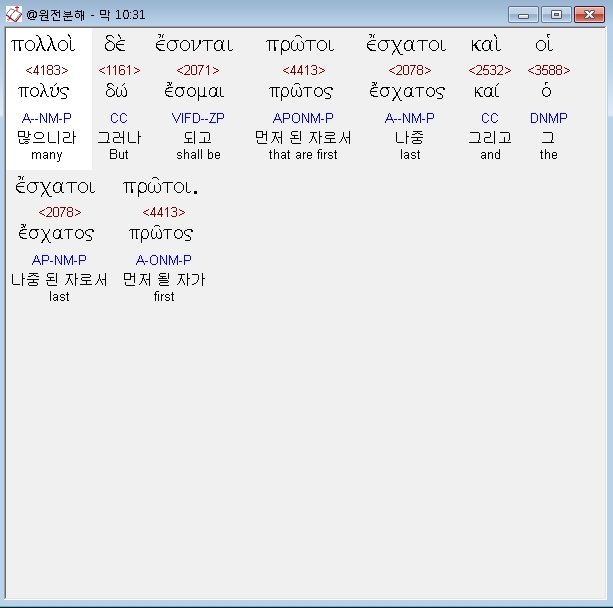Image resolution: width=613 pixels, height=608 pixels.
Task: Select the highlighted Greek word πολλοὶ
Action: 43,44
